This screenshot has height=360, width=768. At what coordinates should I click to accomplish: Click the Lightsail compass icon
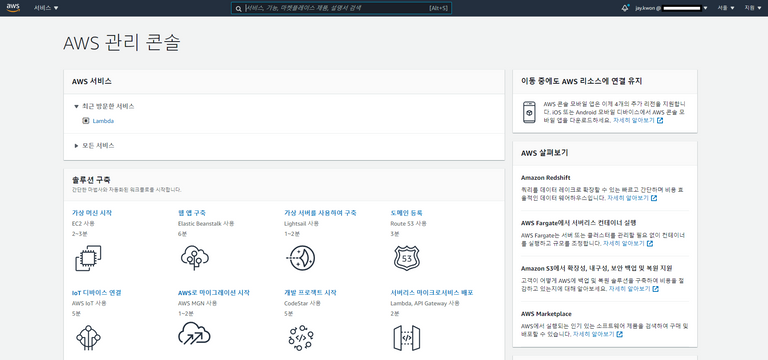coord(300,258)
